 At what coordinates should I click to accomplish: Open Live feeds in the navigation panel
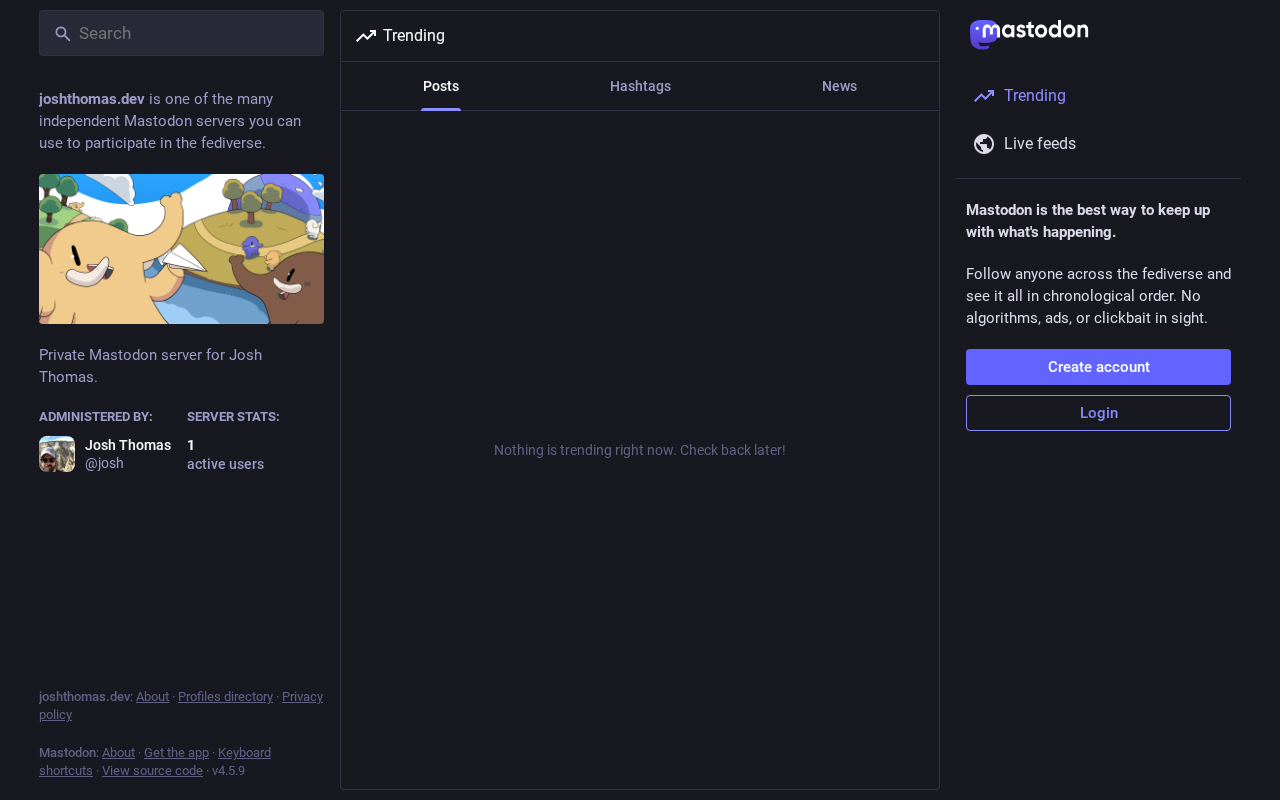click(x=1098, y=144)
